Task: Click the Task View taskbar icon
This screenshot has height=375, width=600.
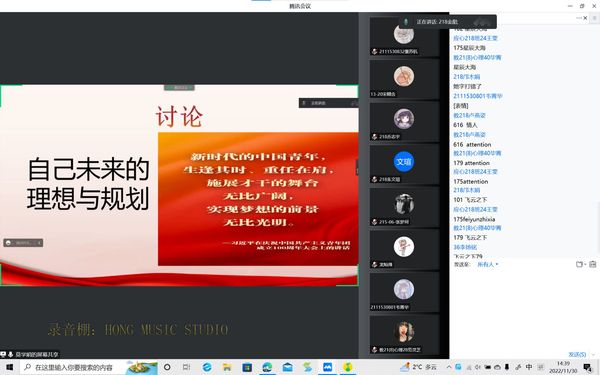Action: click(186, 367)
